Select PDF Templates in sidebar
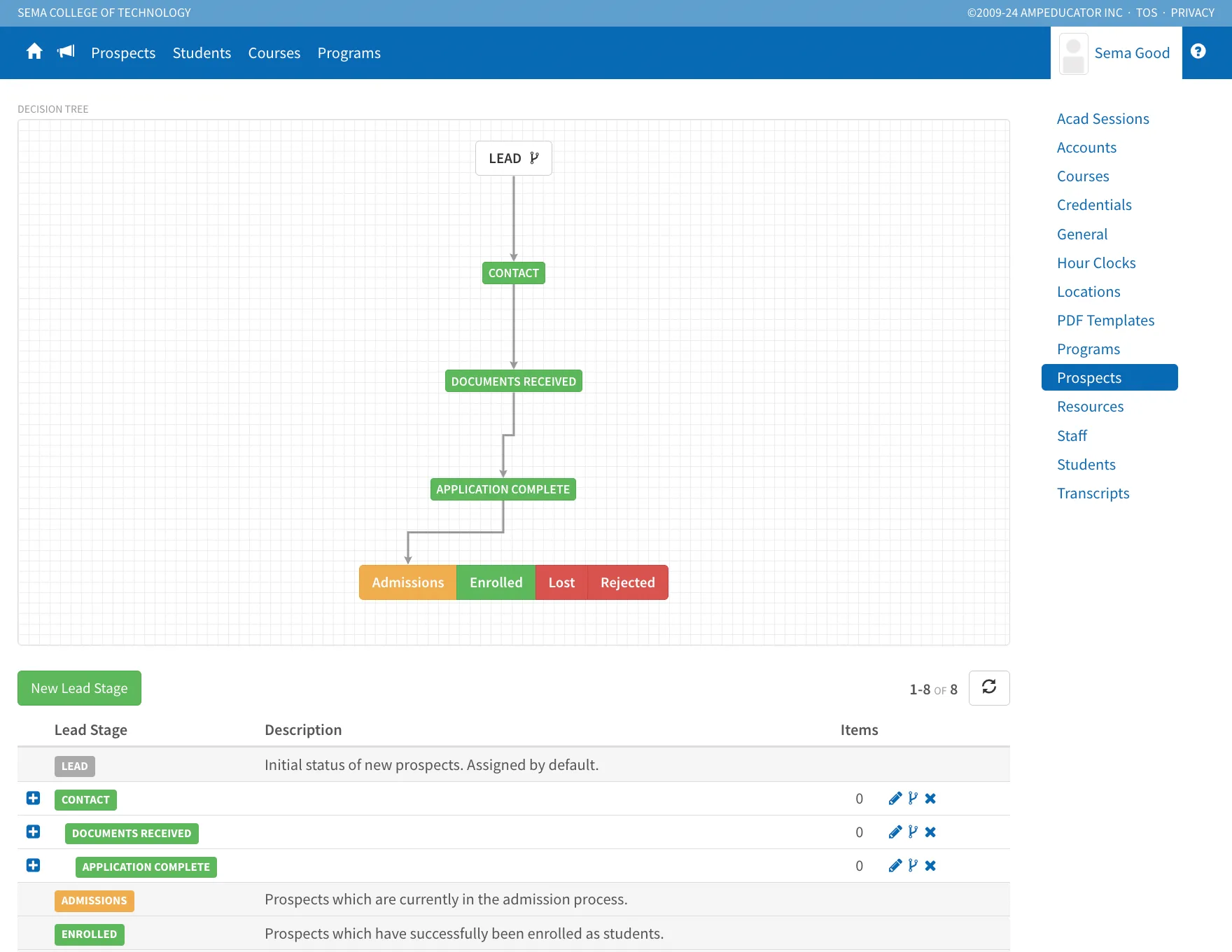1232x952 pixels. pos(1106,321)
